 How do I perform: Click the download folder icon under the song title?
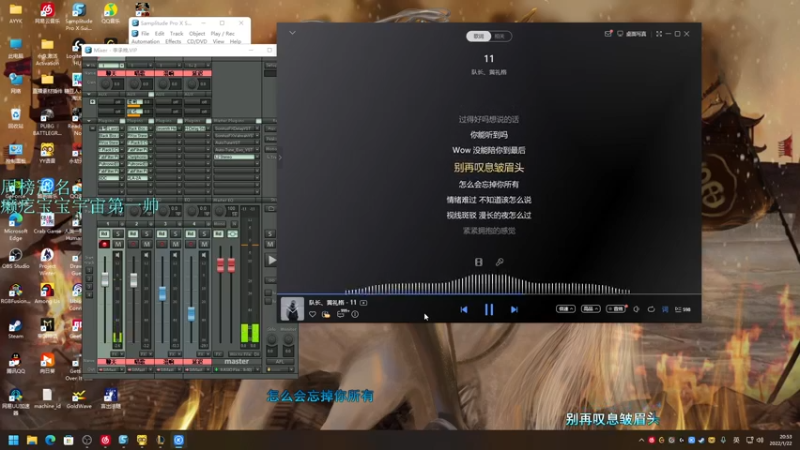click(326, 314)
